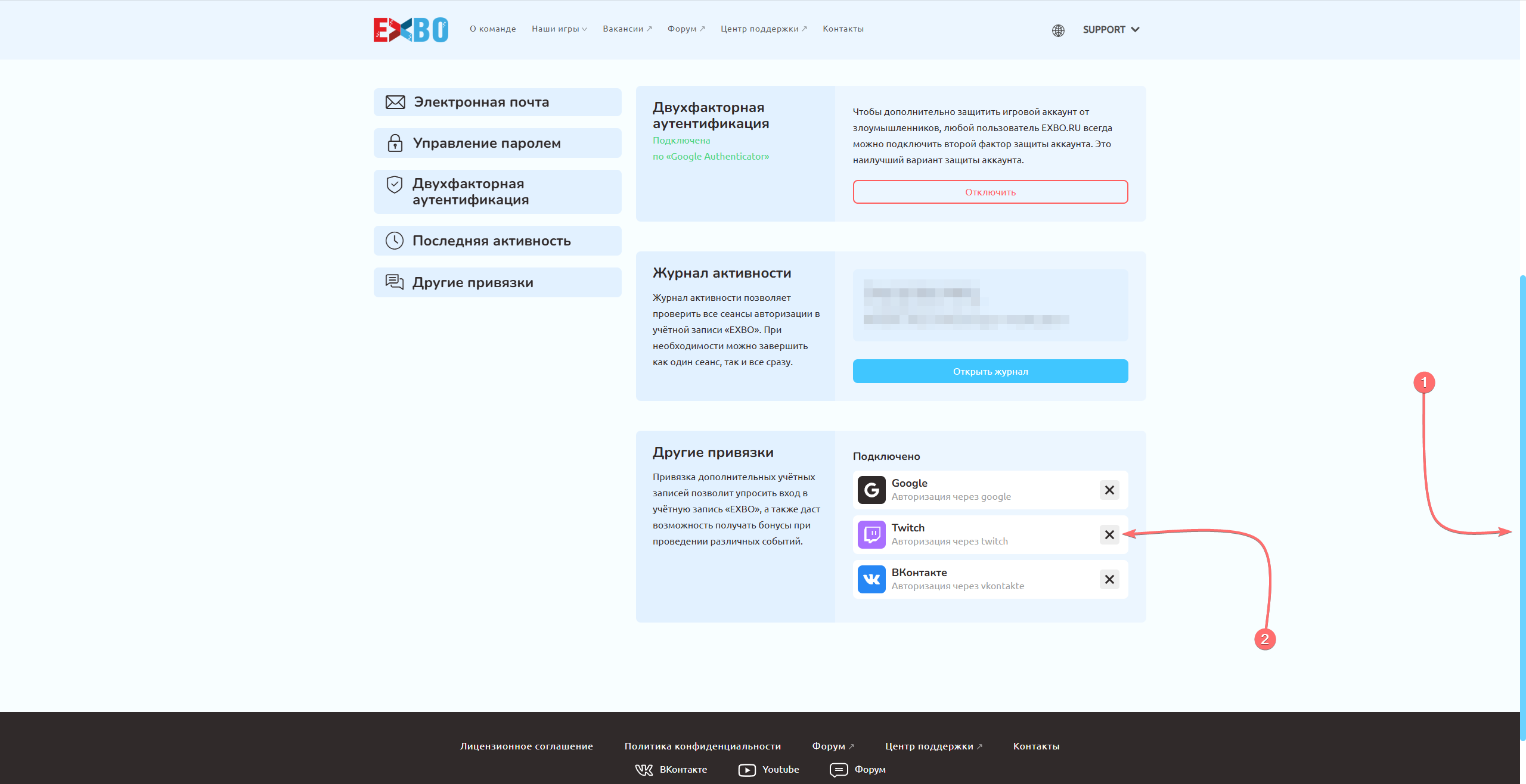
Task: Click the Отключить button
Action: click(990, 192)
